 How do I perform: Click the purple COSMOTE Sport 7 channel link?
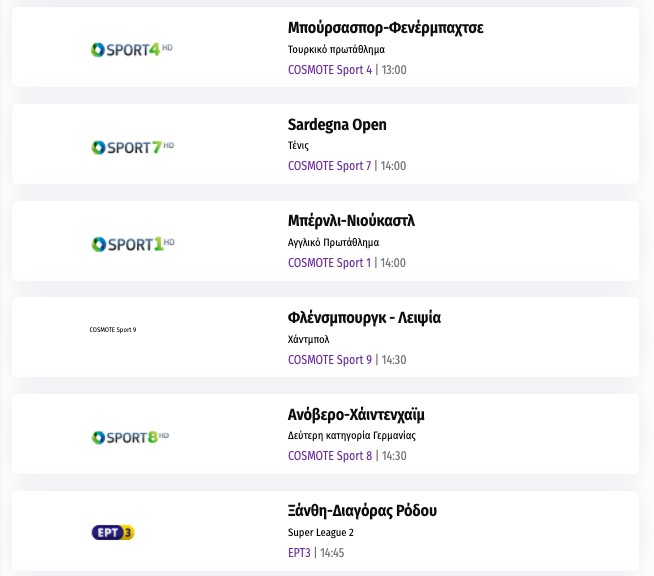[x=329, y=166]
